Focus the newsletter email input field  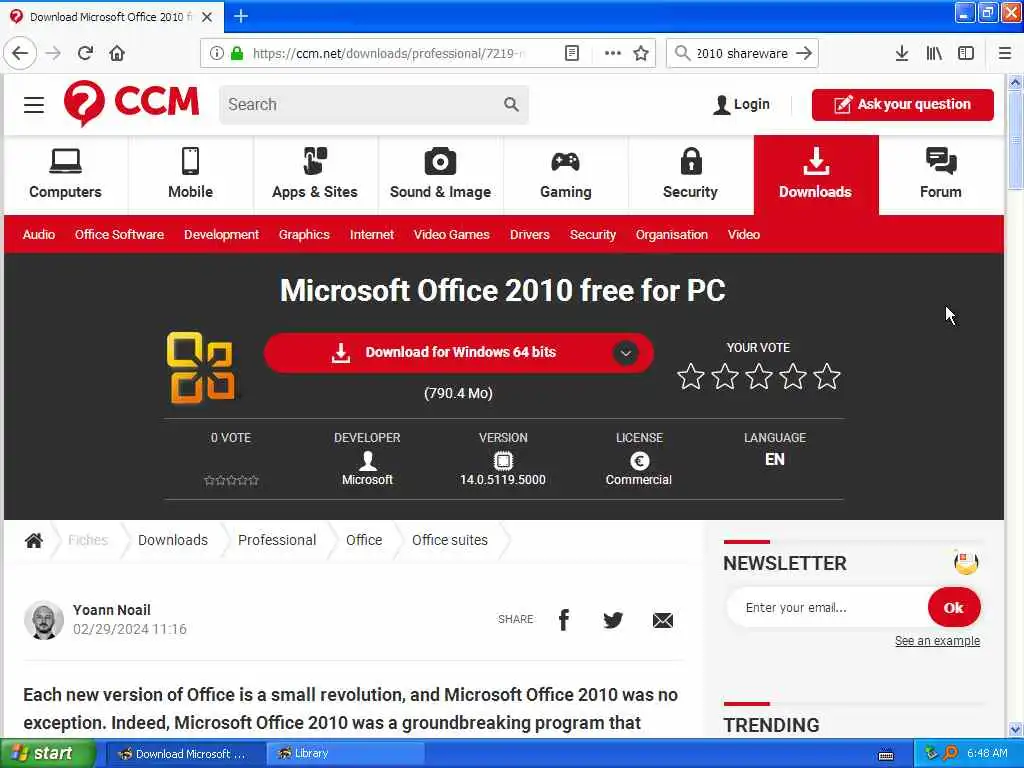828,607
